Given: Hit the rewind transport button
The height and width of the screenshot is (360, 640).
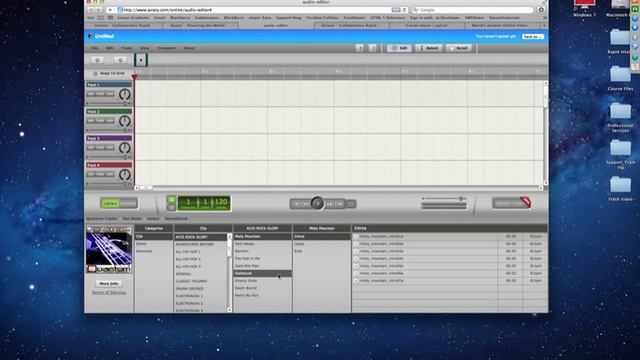Looking at the screenshot, I should point(306,204).
